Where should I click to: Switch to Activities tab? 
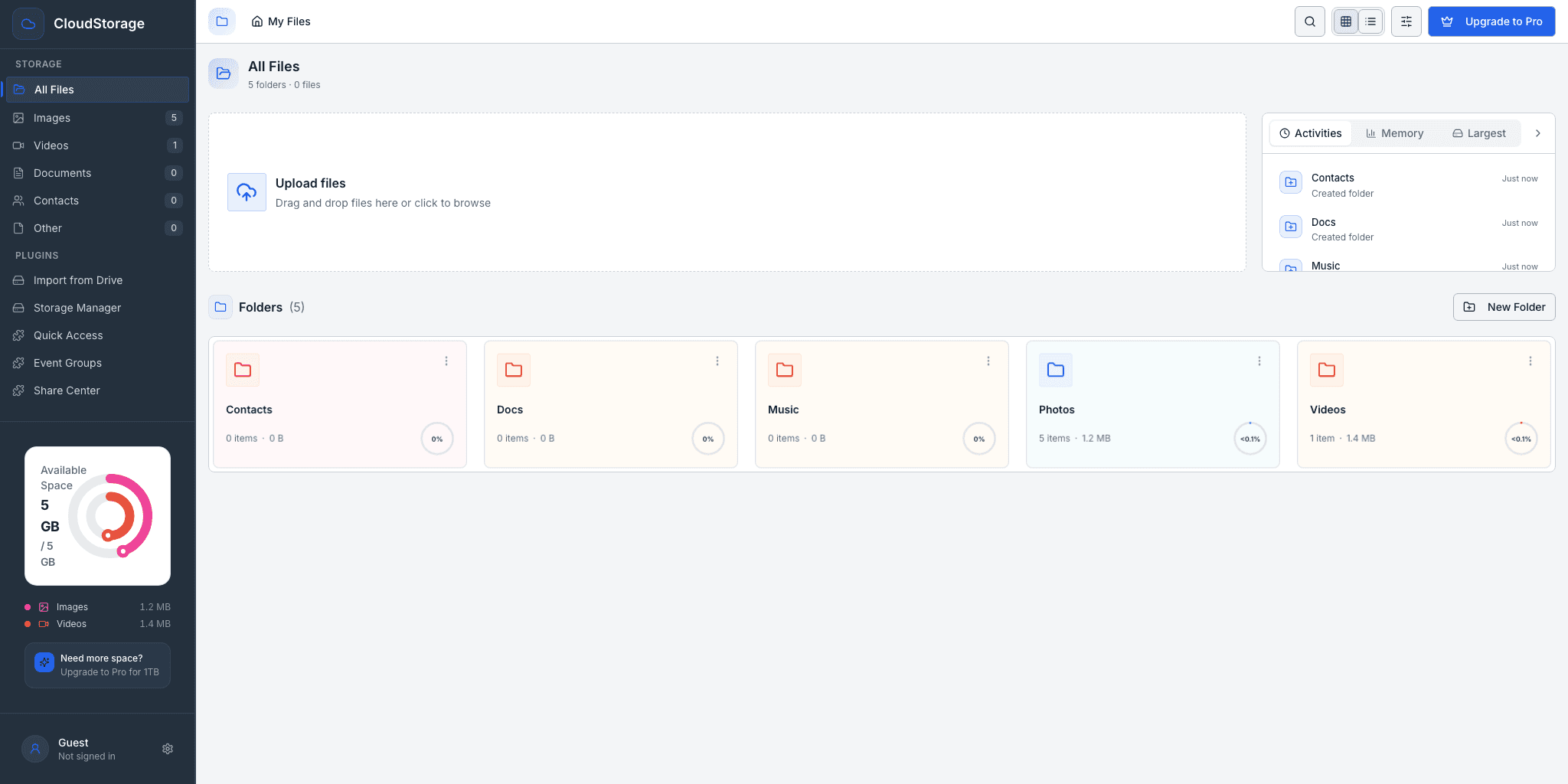[1311, 133]
